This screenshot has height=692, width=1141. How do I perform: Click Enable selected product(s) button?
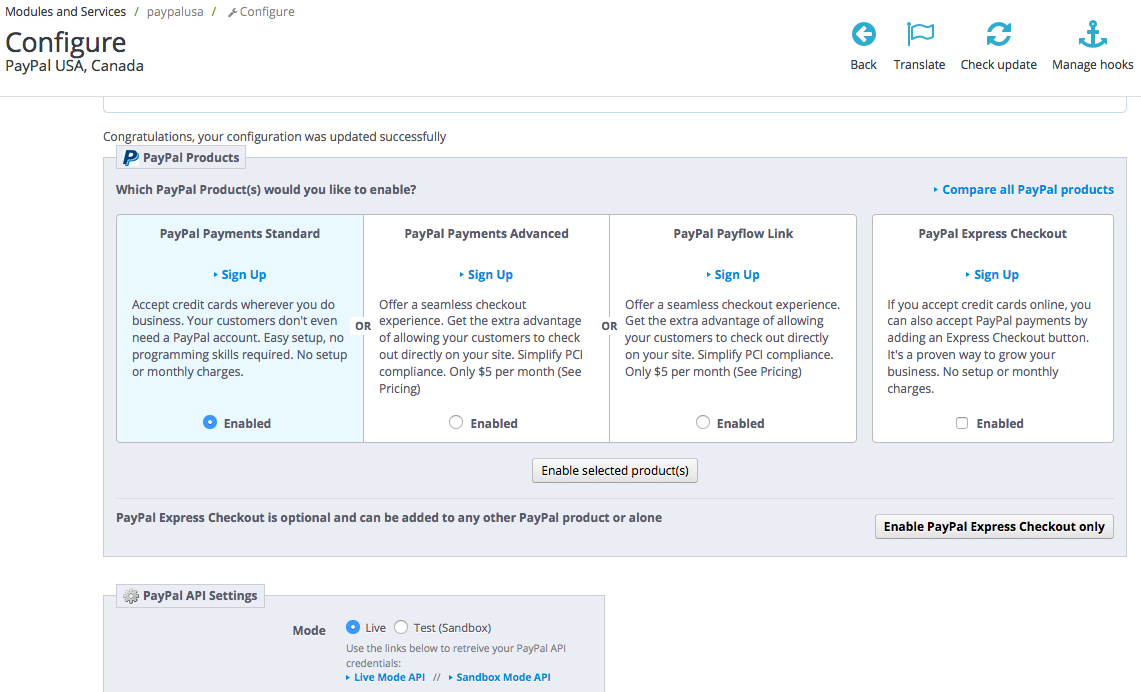click(615, 471)
